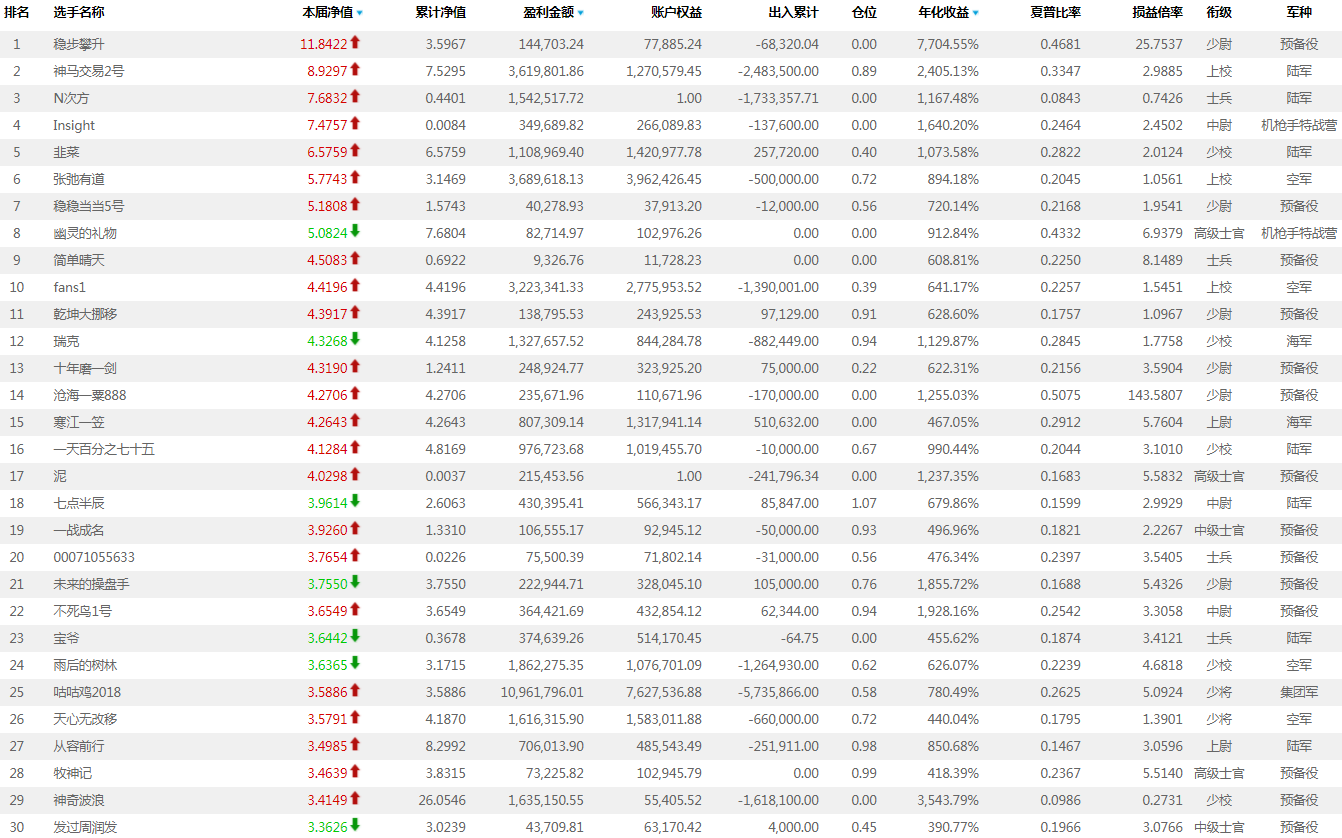This screenshot has width=1342, height=838.
Task: Select player 发过周润发
Action: pyautogui.click(x=85, y=827)
